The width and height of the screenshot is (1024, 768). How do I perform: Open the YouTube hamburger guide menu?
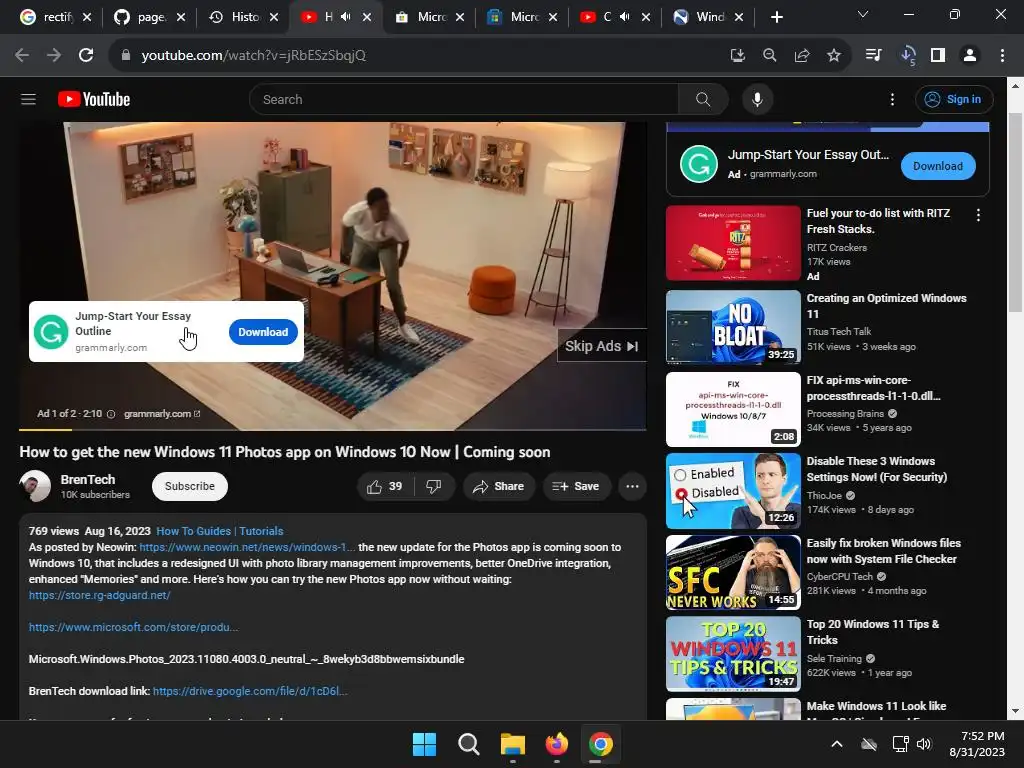point(28,99)
